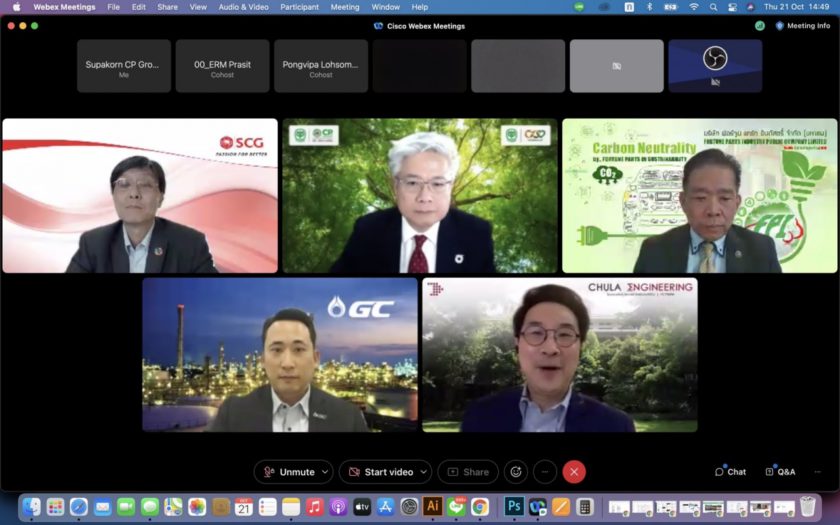Toggle Start video camera button
Image resolution: width=840 pixels, height=525 pixels.
pos(379,472)
